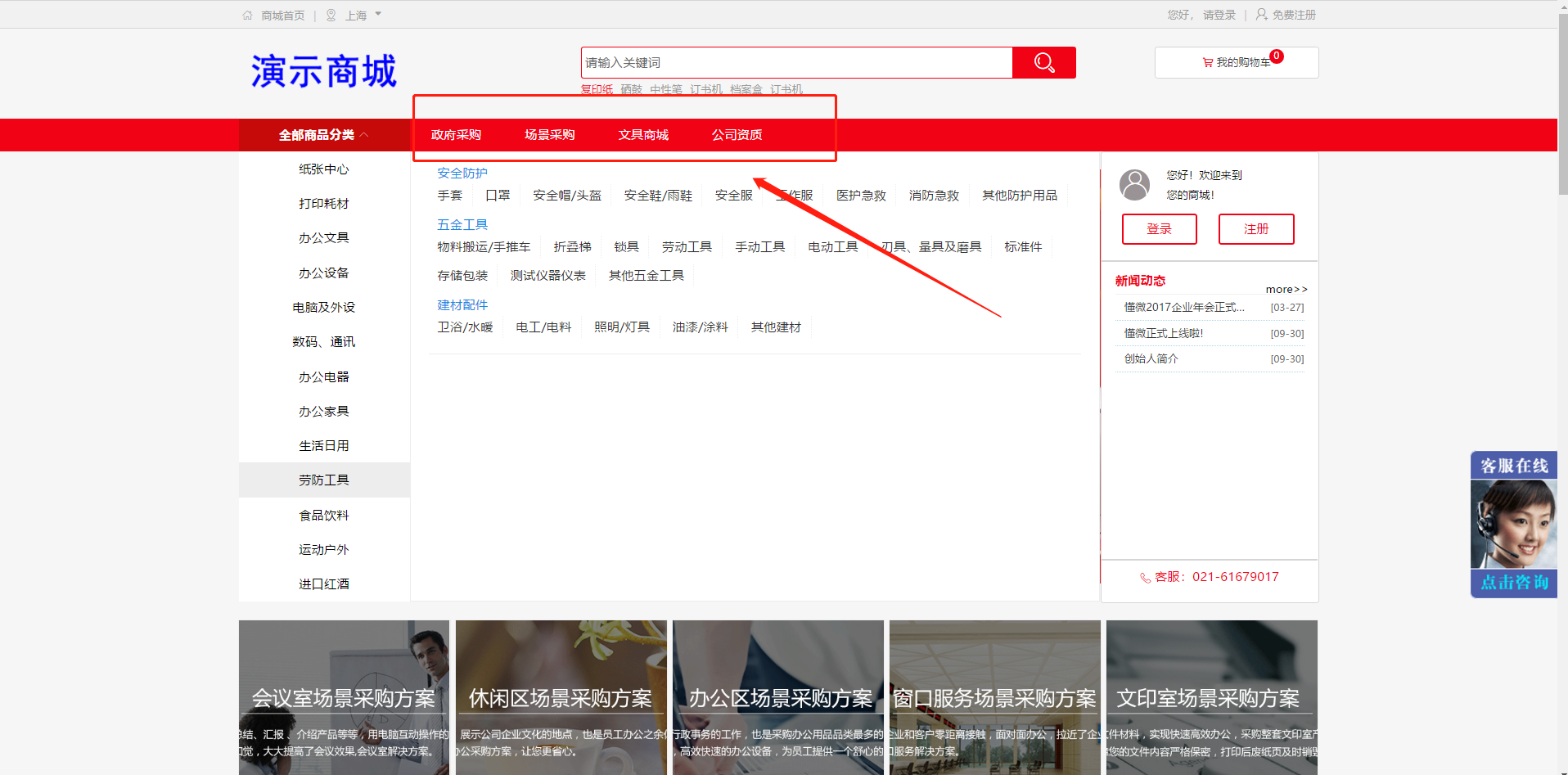Select 劳防工具 category

[x=324, y=480]
